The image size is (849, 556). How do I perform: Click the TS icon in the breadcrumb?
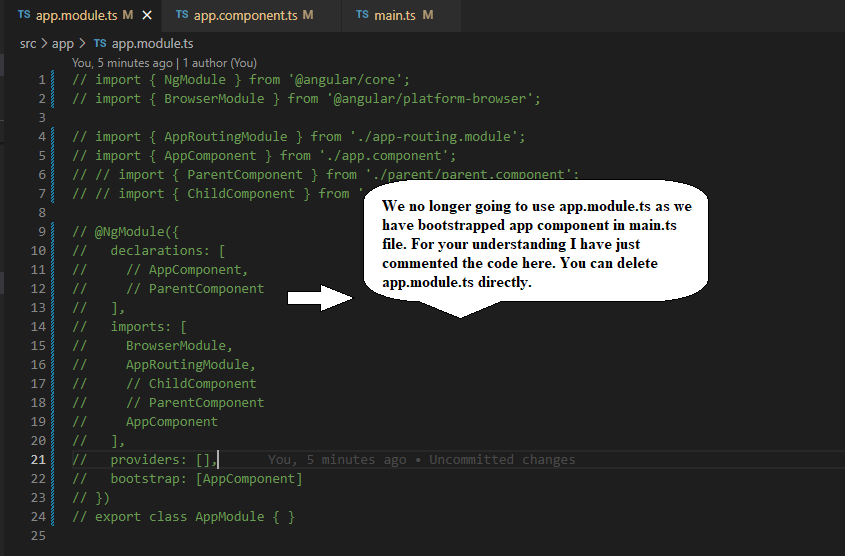100,43
